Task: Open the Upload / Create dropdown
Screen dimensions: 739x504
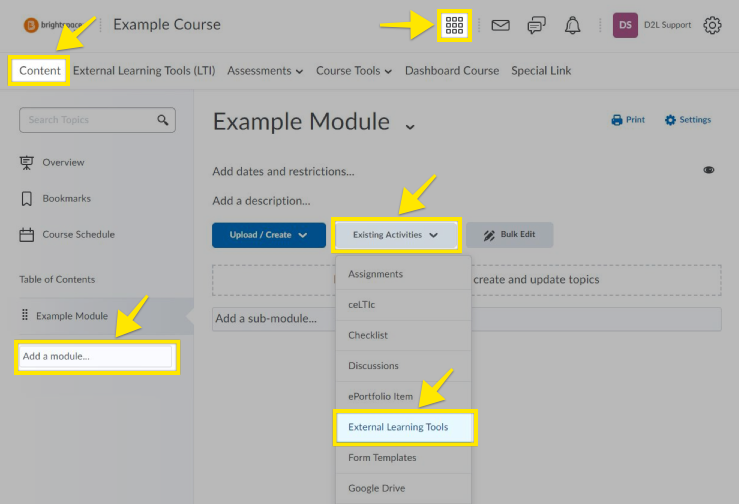Action: tap(269, 235)
